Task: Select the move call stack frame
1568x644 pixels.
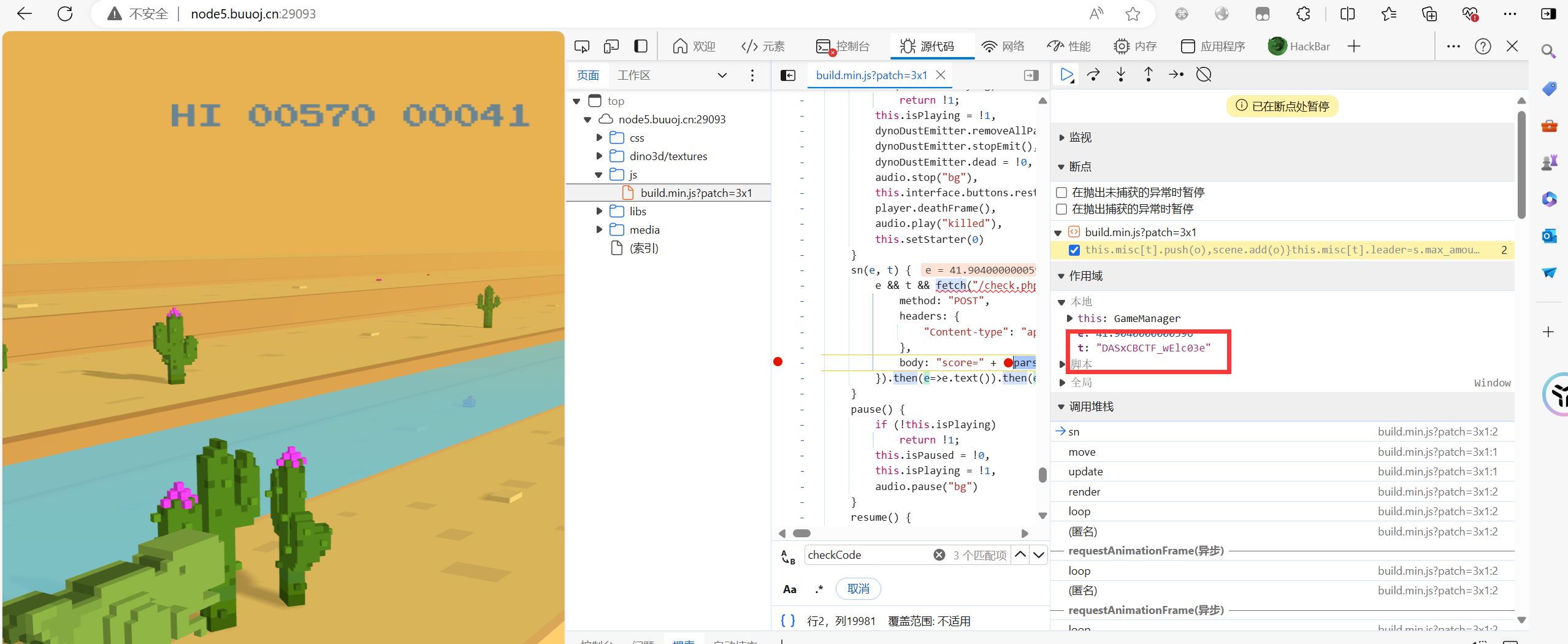Action: click(x=1282, y=452)
